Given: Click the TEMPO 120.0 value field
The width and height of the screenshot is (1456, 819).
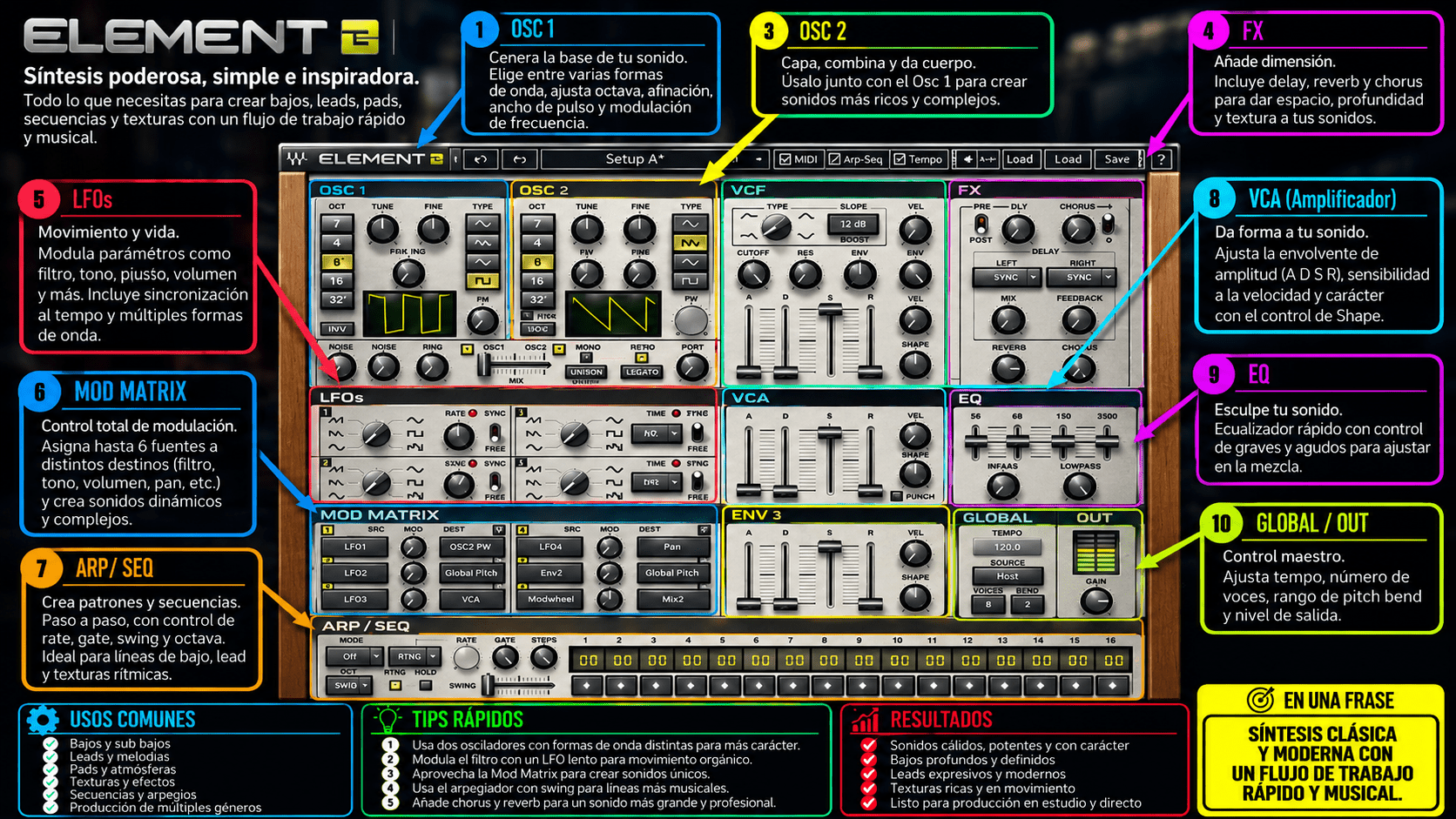Looking at the screenshot, I should click(x=1007, y=547).
